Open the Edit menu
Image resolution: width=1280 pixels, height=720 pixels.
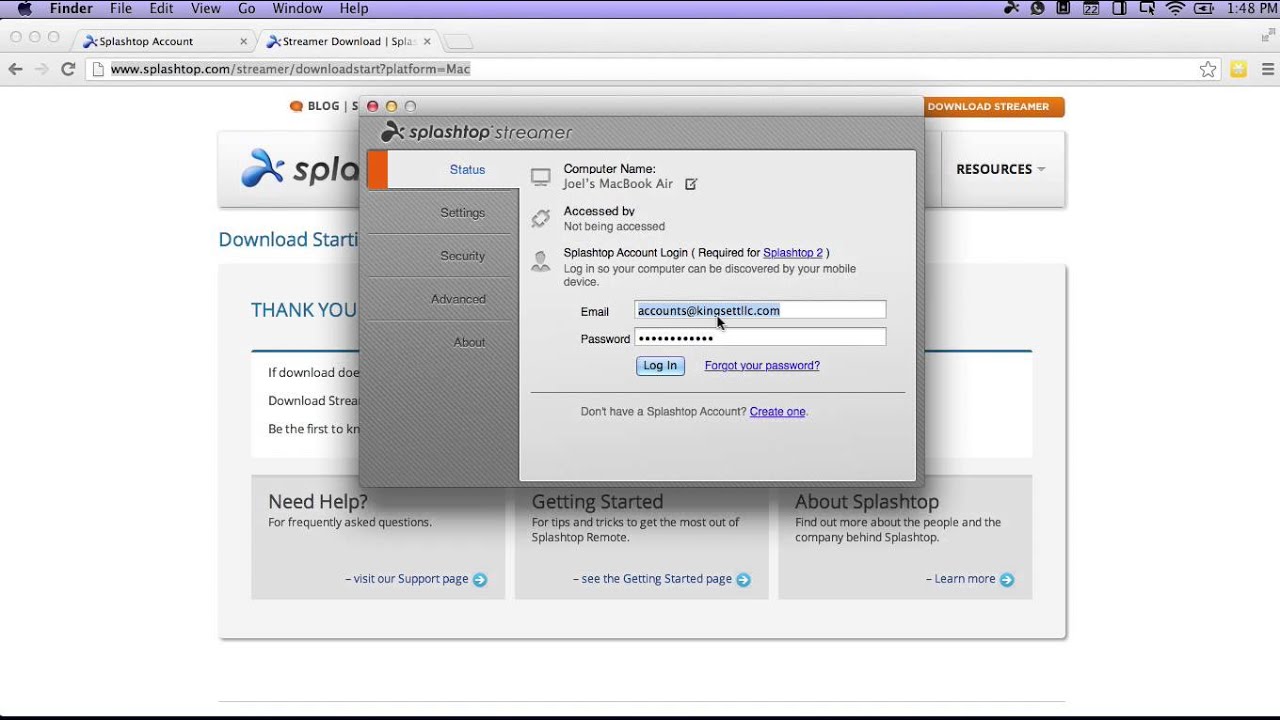[x=161, y=8]
